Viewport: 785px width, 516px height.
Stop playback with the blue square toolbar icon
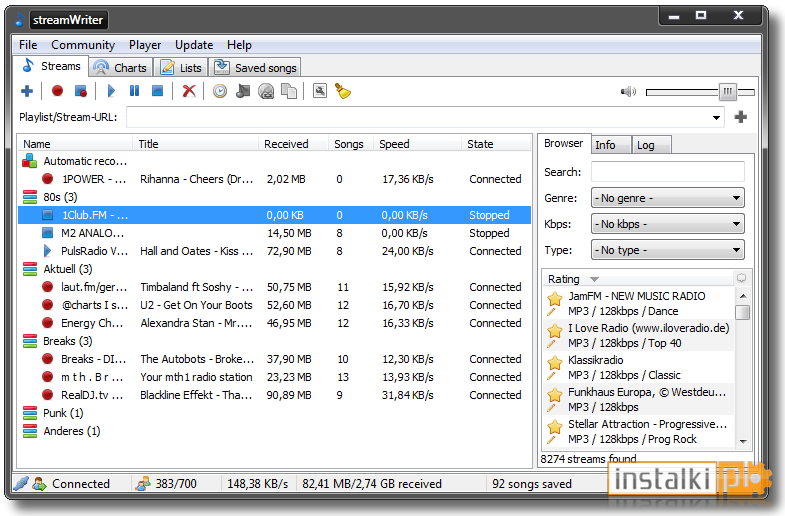(158, 91)
